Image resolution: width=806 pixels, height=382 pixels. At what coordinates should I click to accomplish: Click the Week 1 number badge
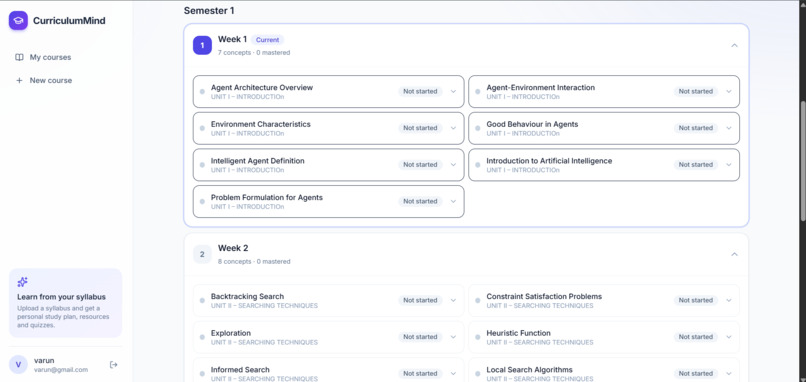point(202,45)
